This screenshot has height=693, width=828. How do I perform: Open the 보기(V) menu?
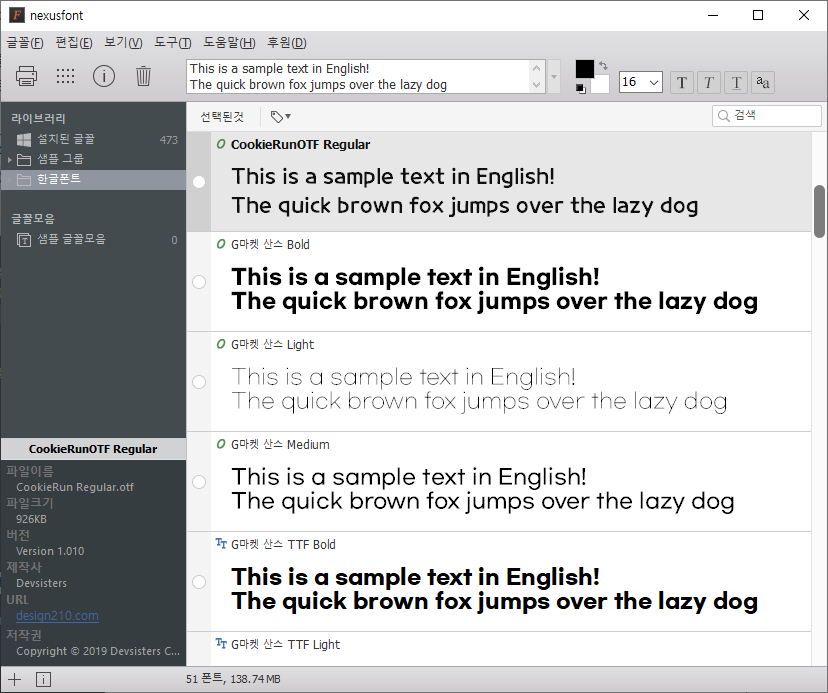[123, 43]
